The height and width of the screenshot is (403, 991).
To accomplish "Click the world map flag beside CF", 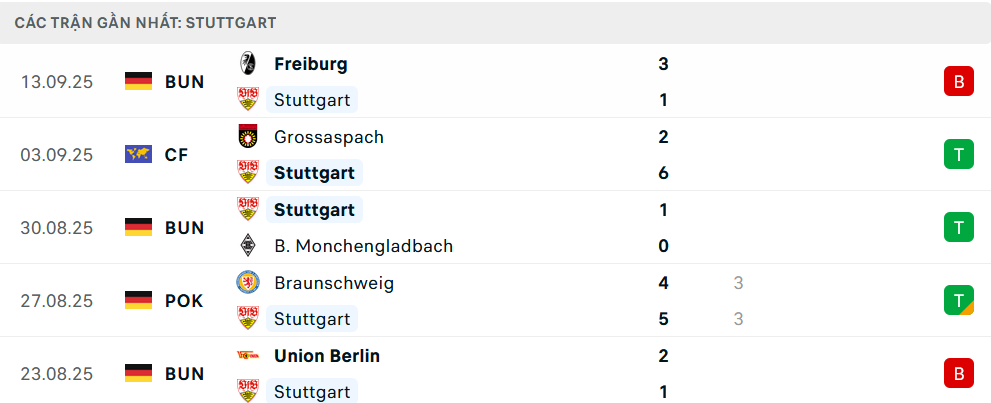I will pyautogui.click(x=138, y=155).
